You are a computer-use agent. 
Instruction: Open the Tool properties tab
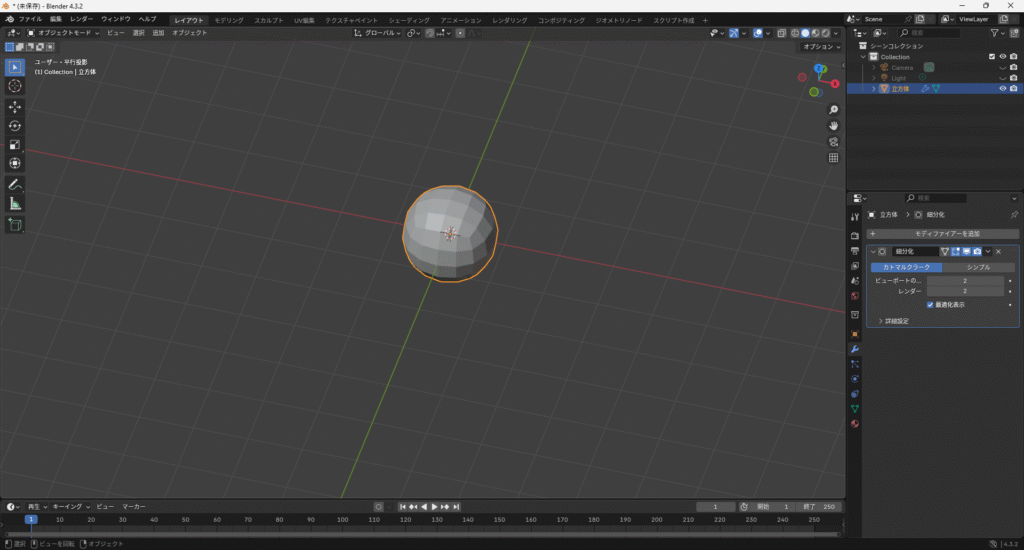(854, 217)
